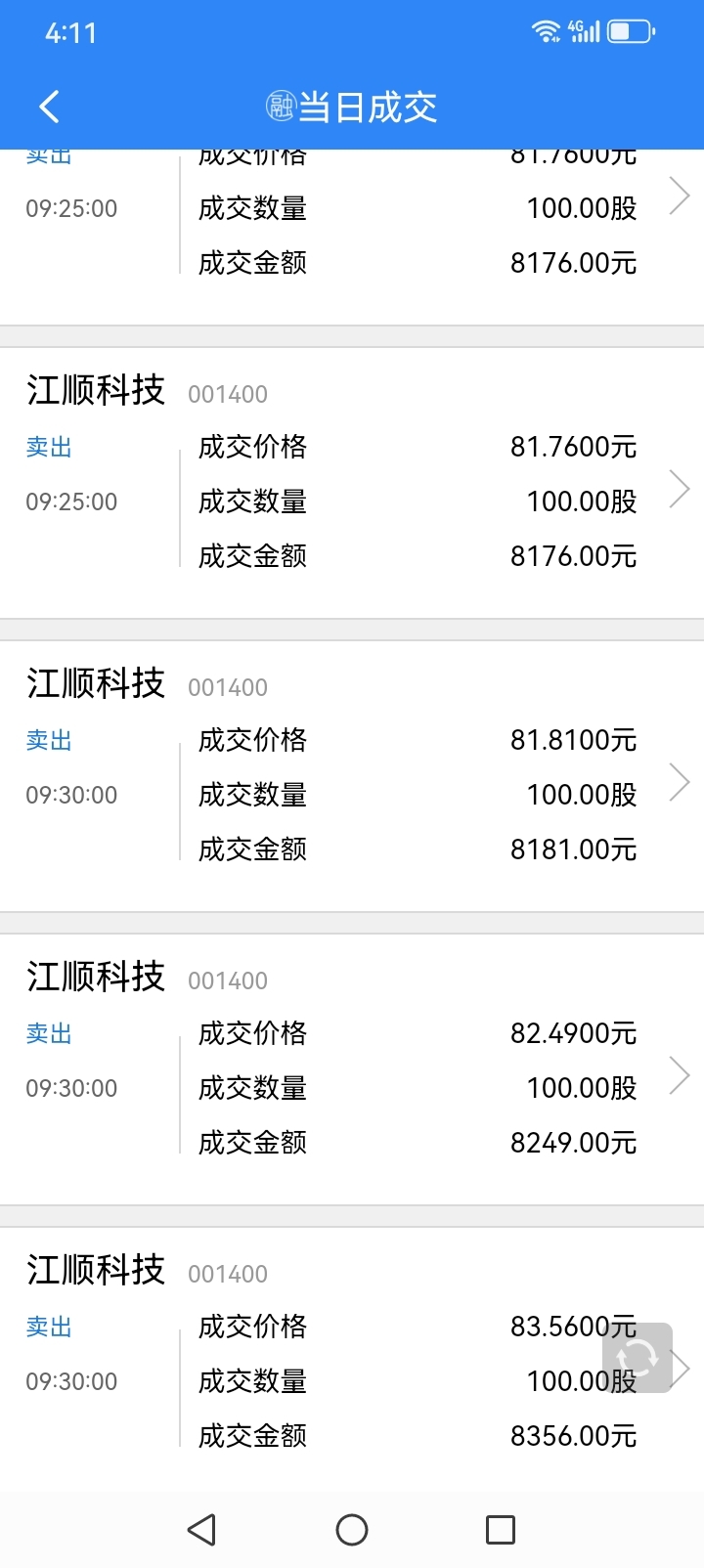
Task: Tap 江顺科技 name on 82.4900元 record
Action: [x=96, y=977]
